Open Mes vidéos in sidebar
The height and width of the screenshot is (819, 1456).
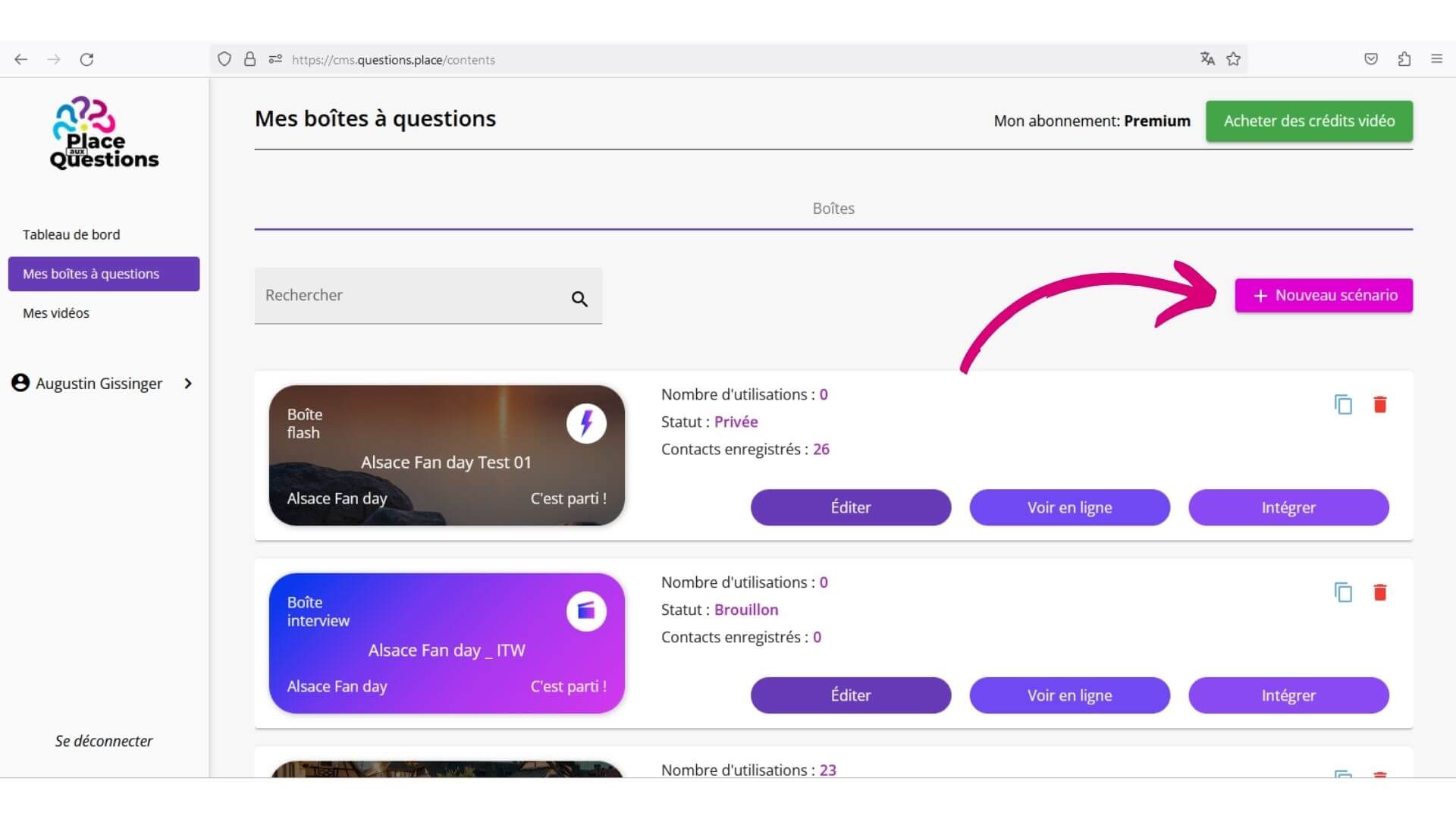coord(56,313)
